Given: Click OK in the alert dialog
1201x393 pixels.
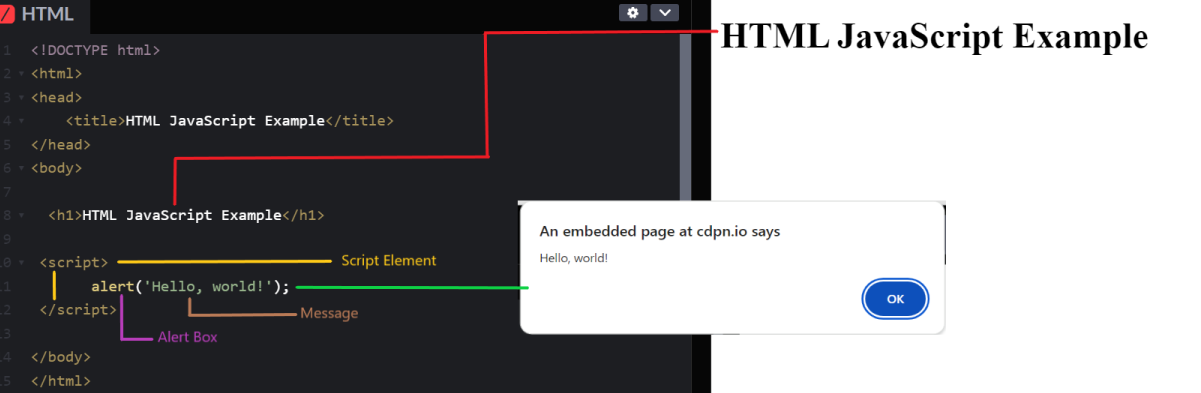Looking at the screenshot, I should 896,299.
